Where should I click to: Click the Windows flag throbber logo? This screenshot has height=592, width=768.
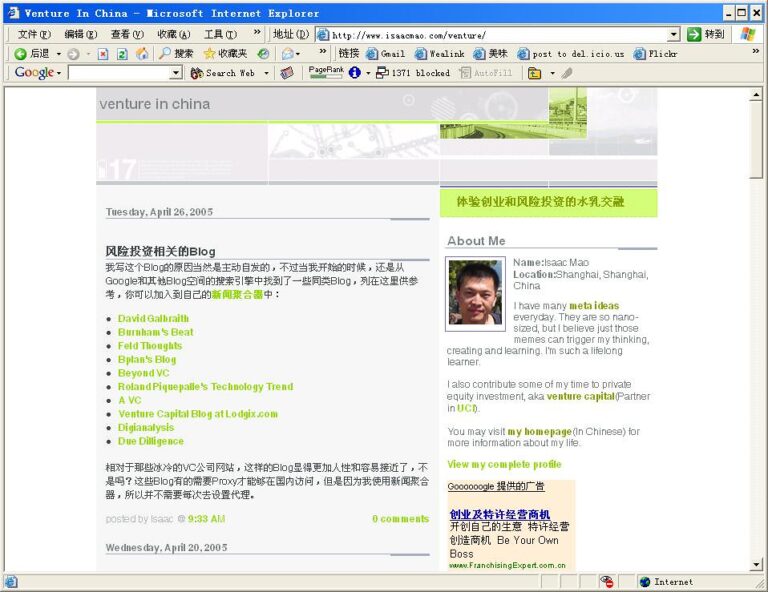pos(748,34)
